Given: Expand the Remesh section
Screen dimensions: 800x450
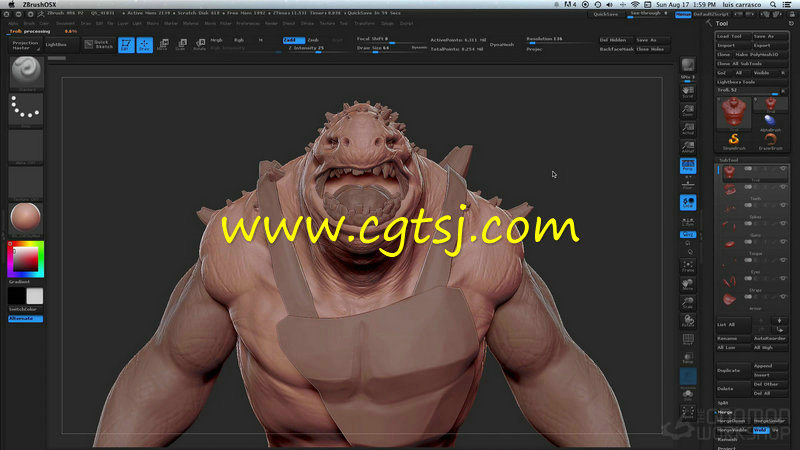Looking at the screenshot, I should pos(727,439).
